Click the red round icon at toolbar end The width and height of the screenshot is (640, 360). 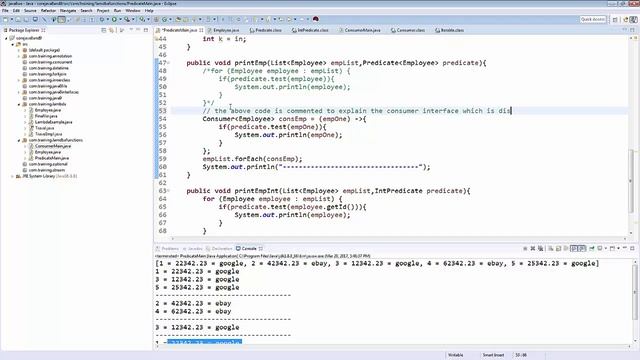[x=316, y=19]
